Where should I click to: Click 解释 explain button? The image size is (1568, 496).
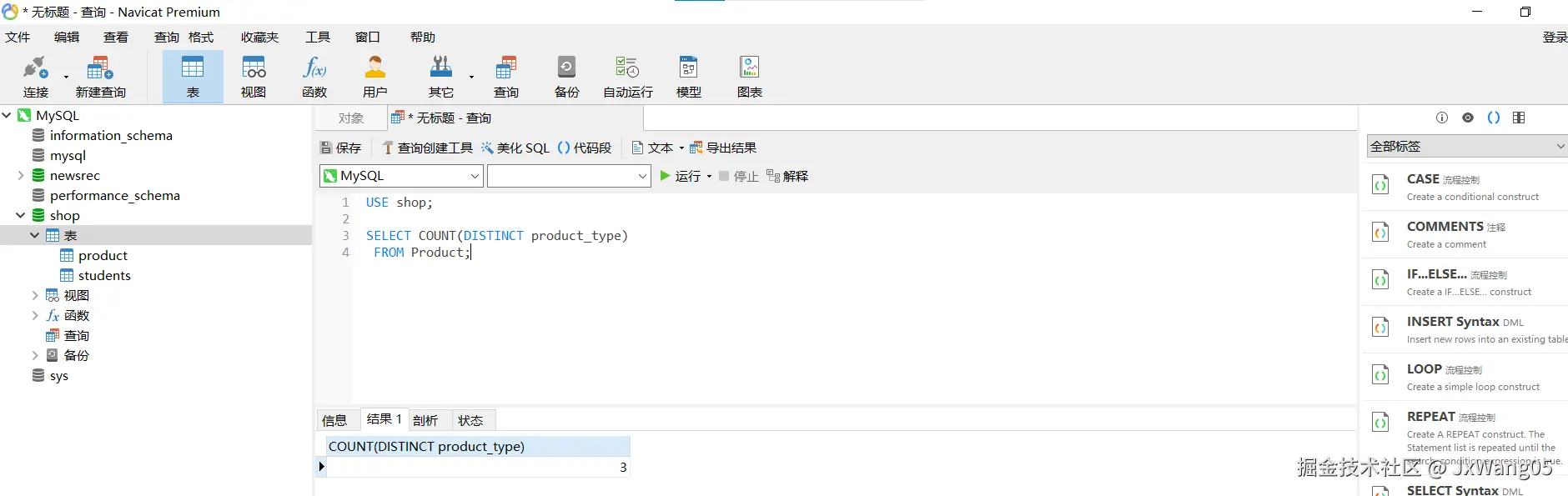787,176
